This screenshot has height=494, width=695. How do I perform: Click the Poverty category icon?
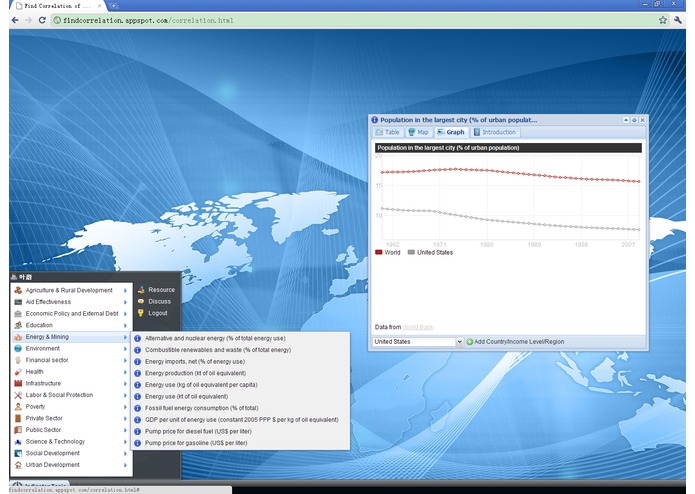(x=18, y=407)
